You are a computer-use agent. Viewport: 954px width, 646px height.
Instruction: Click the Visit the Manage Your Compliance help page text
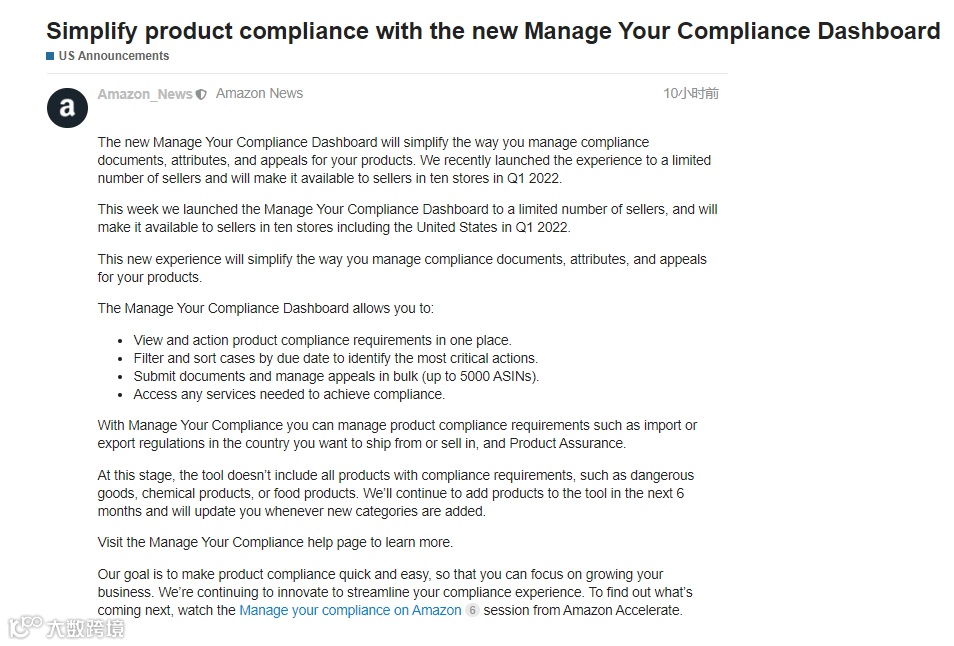point(275,542)
